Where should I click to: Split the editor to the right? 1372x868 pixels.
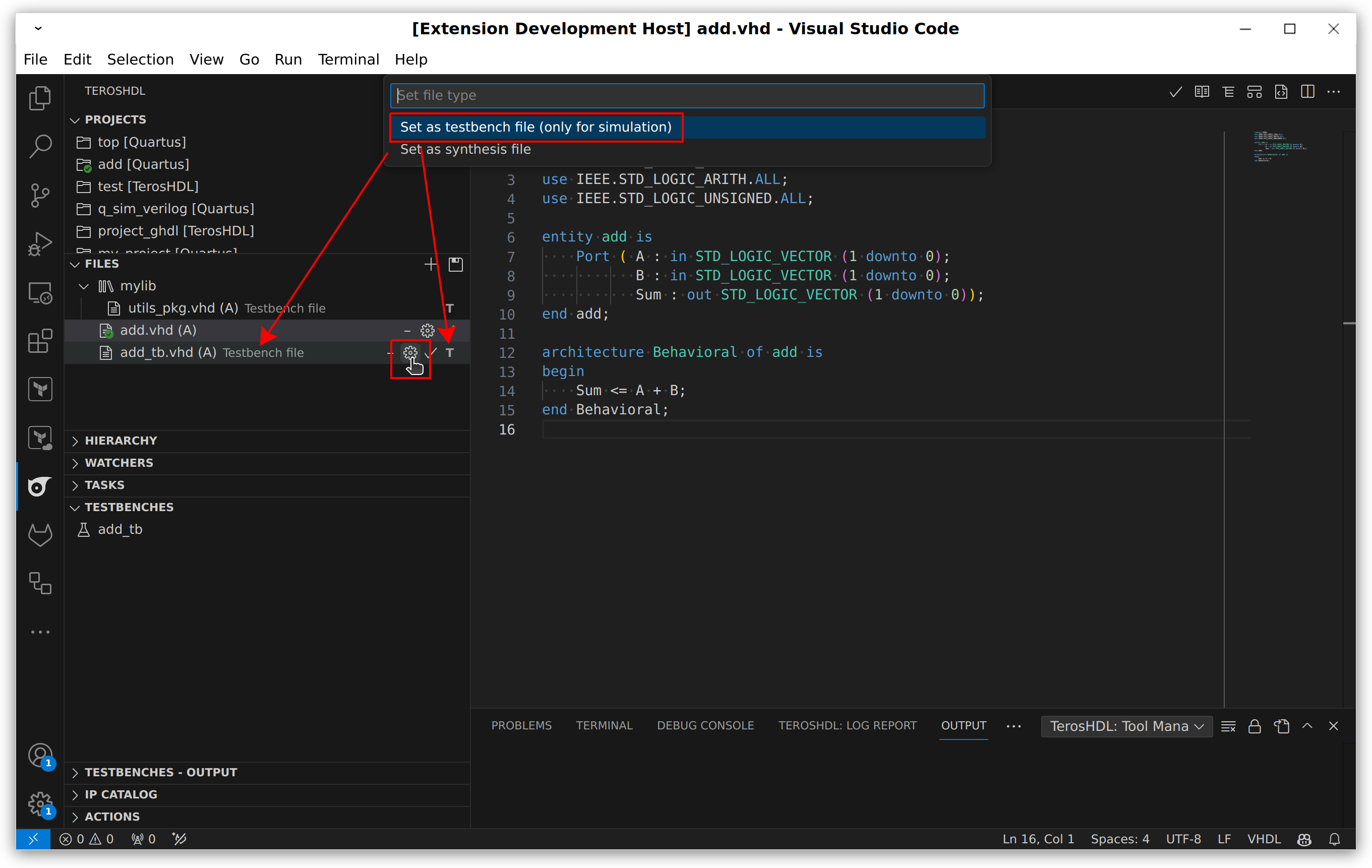1307,92
